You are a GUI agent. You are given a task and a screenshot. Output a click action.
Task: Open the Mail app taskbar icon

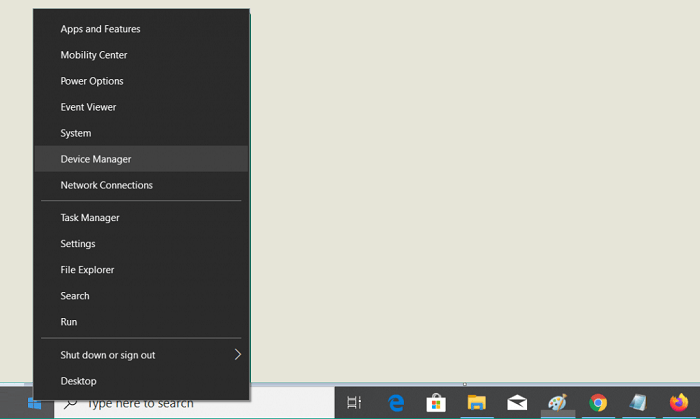517,403
